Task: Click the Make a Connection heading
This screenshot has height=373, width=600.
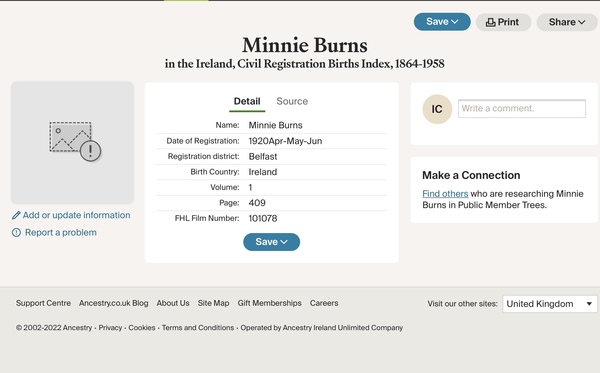Action: [x=471, y=175]
